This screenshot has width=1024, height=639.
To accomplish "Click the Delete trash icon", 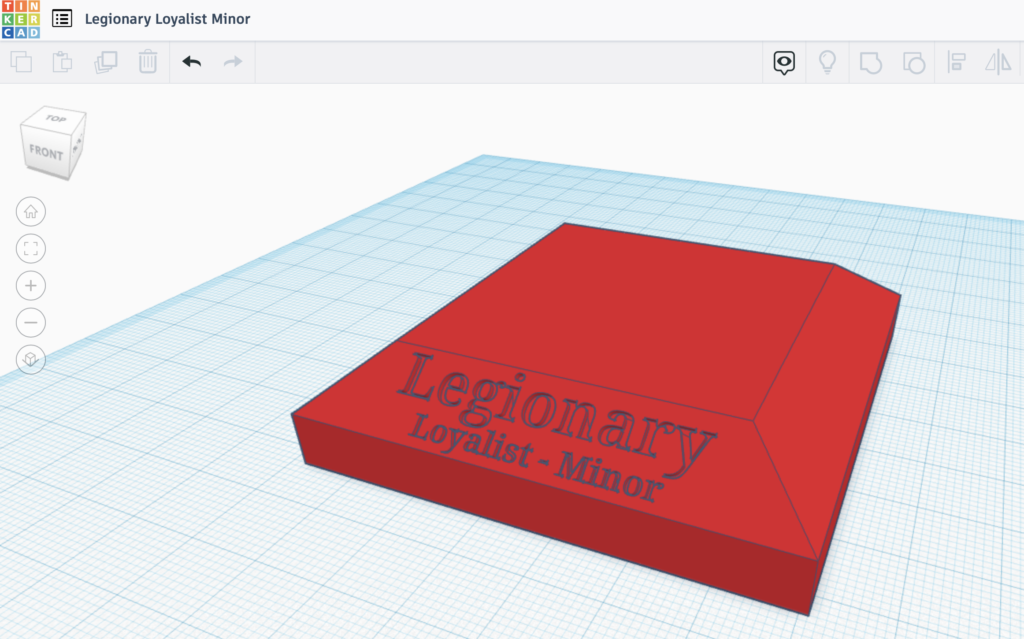I will click(148, 62).
